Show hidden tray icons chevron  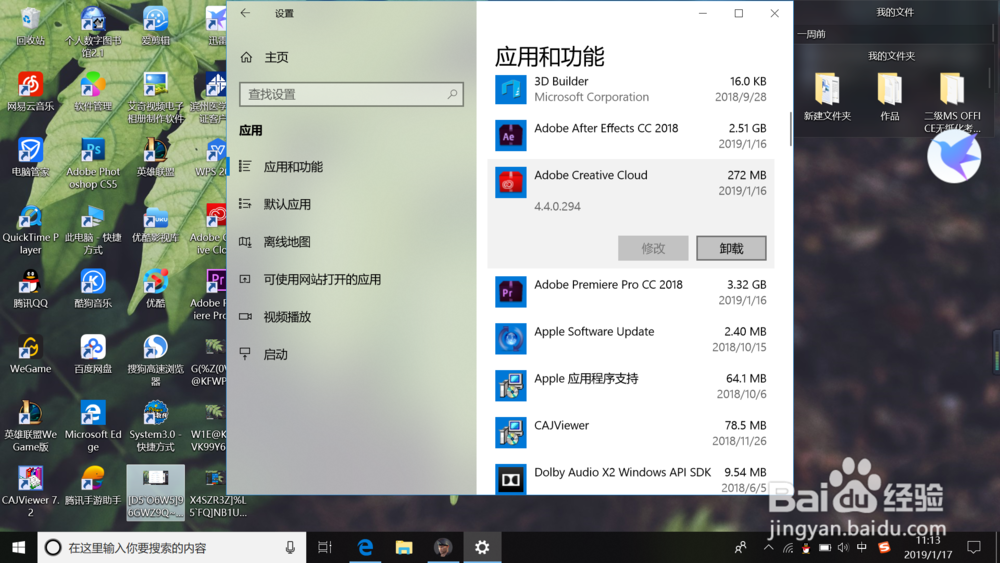click(768, 547)
